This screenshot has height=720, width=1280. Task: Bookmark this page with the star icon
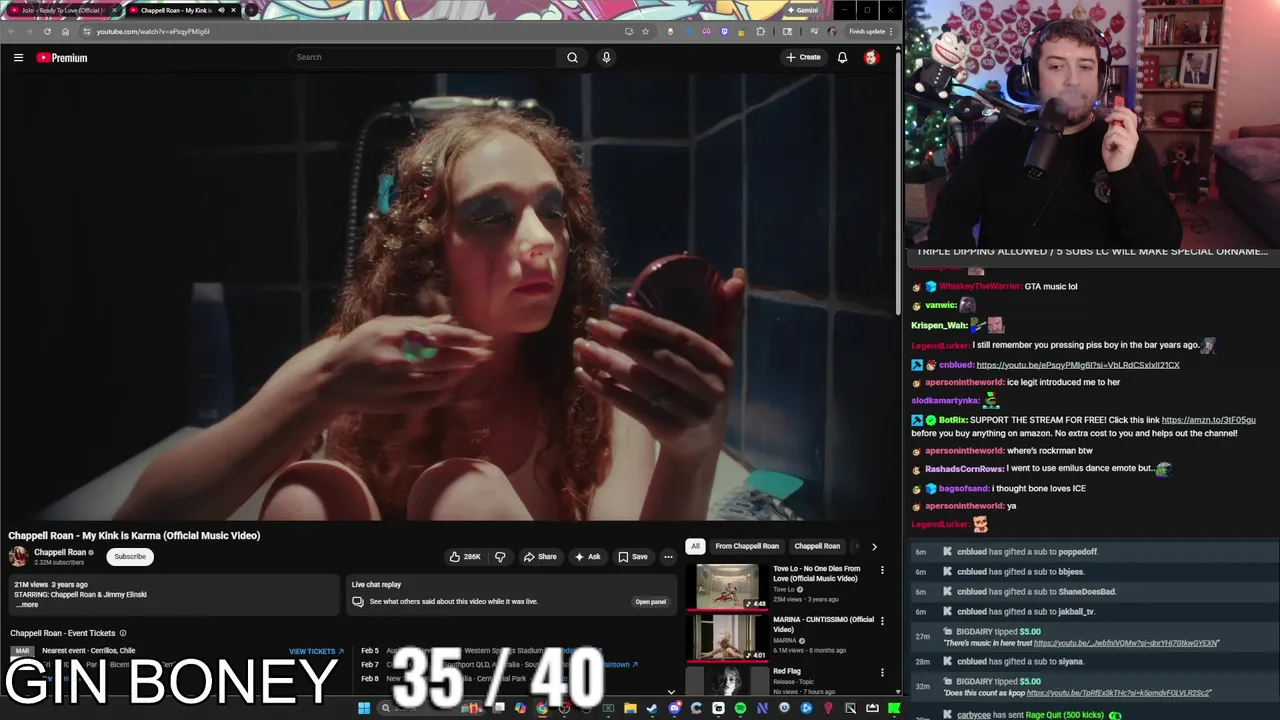pos(645,31)
